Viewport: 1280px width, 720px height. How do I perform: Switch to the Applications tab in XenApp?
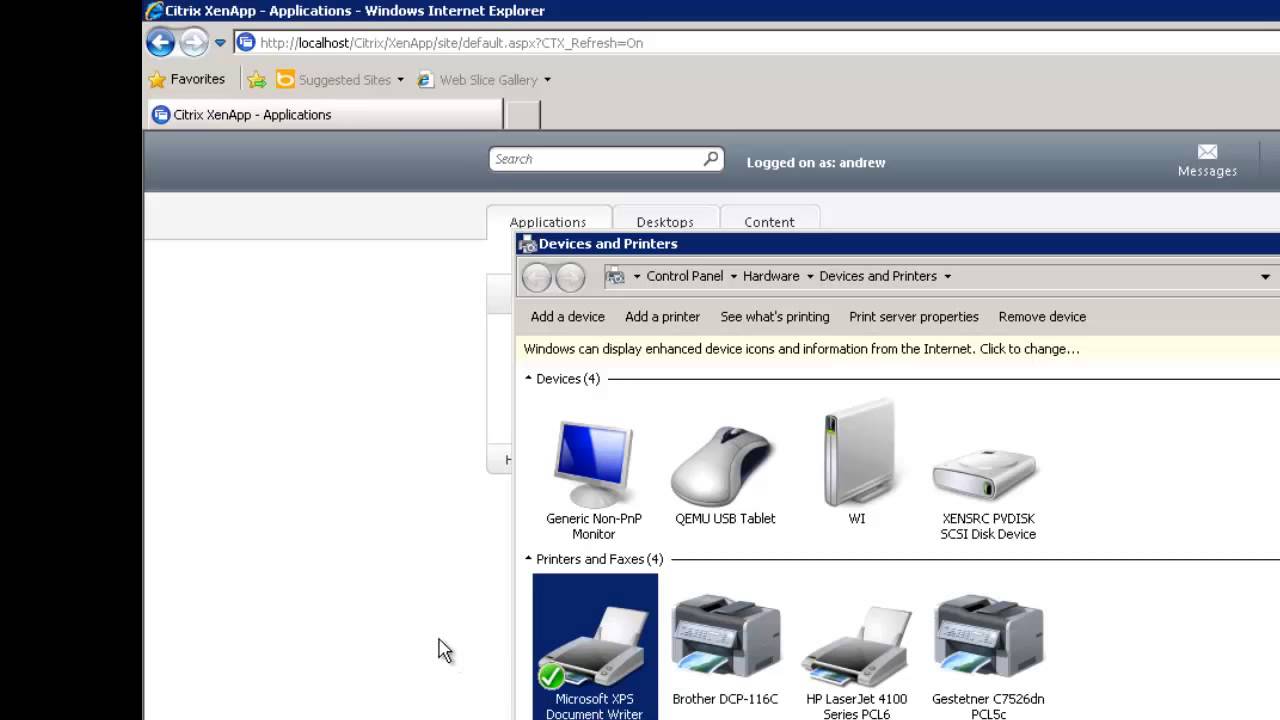tap(548, 222)
